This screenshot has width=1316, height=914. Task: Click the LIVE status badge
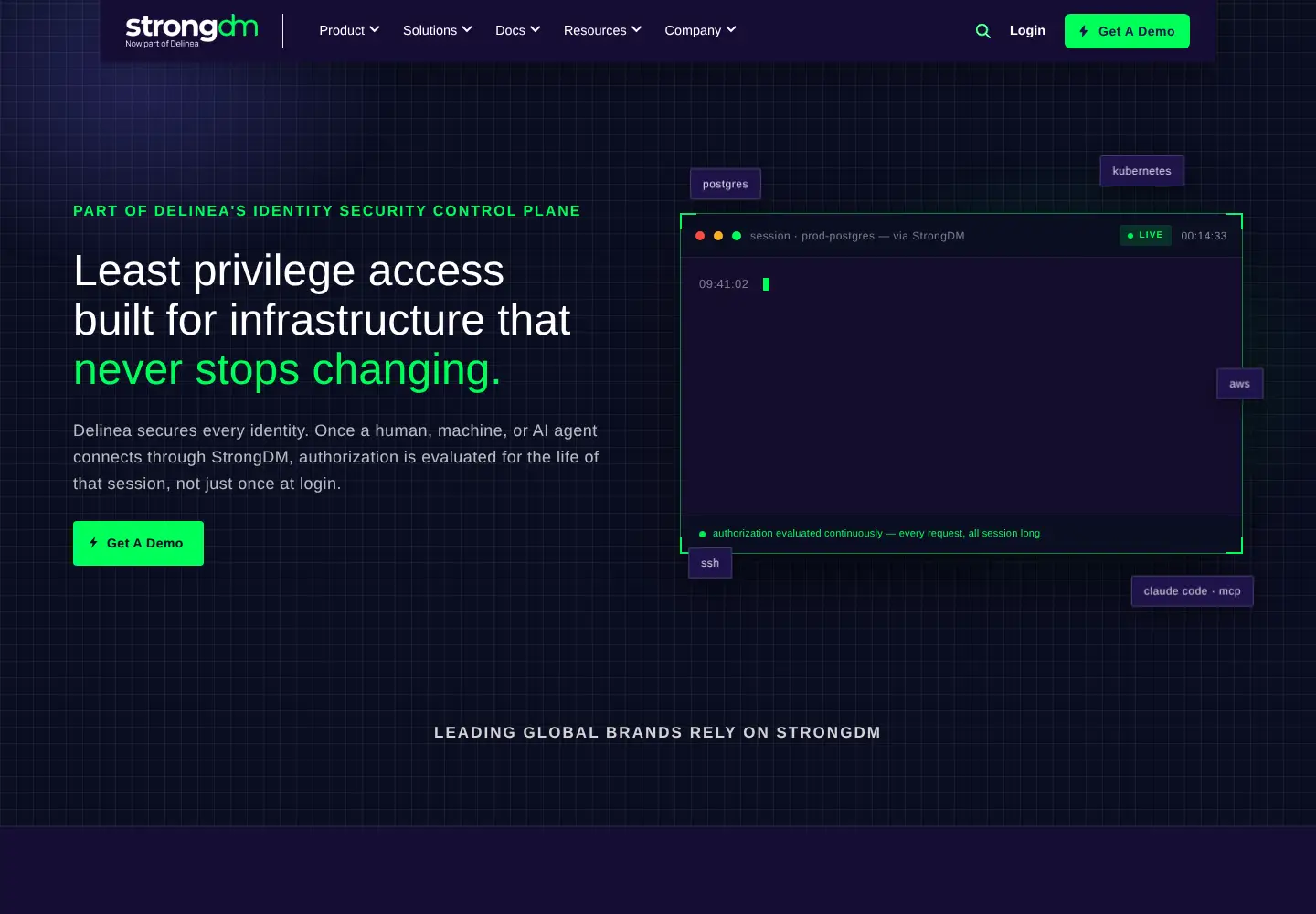[1145, 235]
